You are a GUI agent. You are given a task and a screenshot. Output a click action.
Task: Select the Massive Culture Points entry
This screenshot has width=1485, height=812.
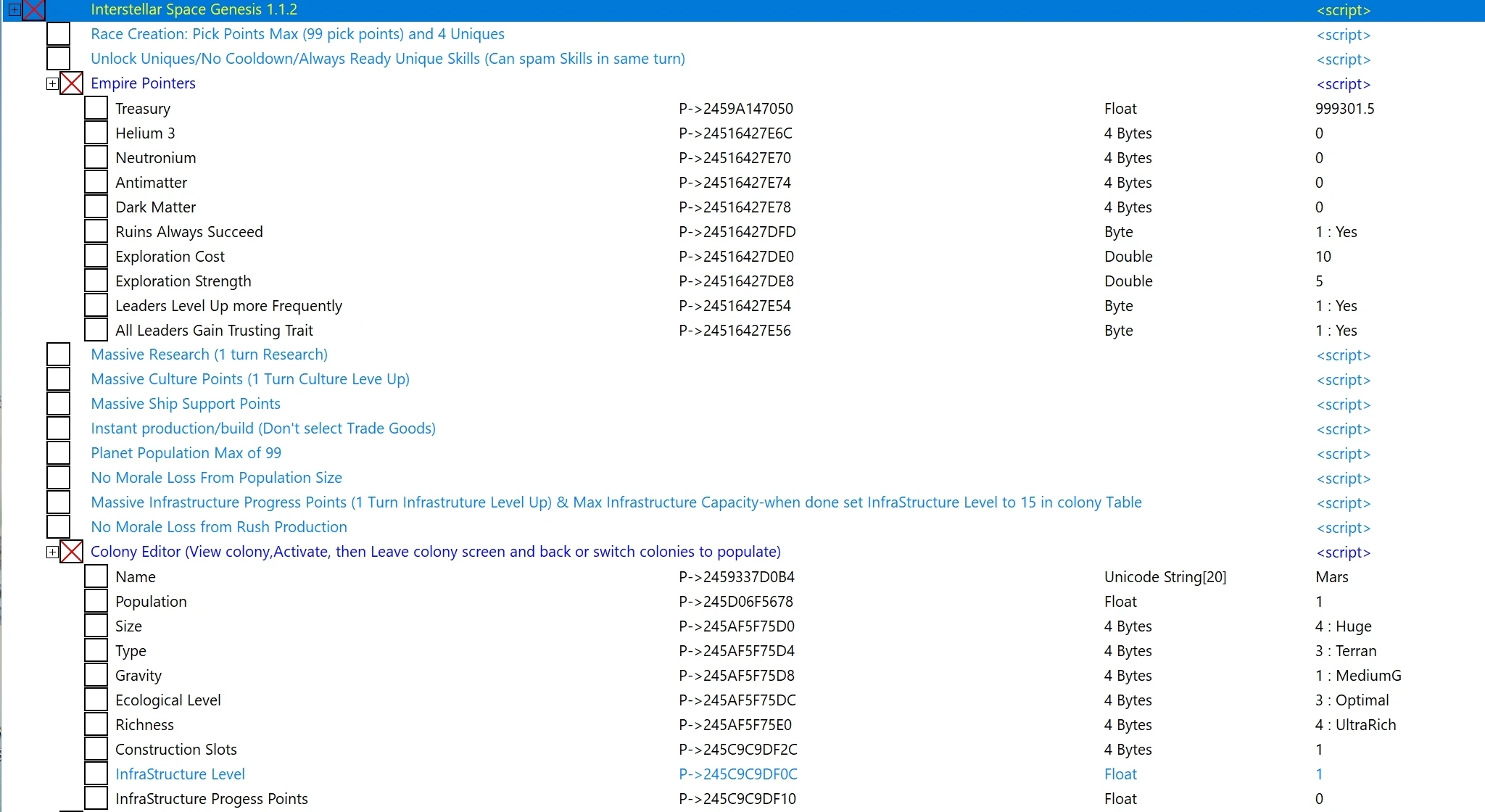(x=249, y=379)
